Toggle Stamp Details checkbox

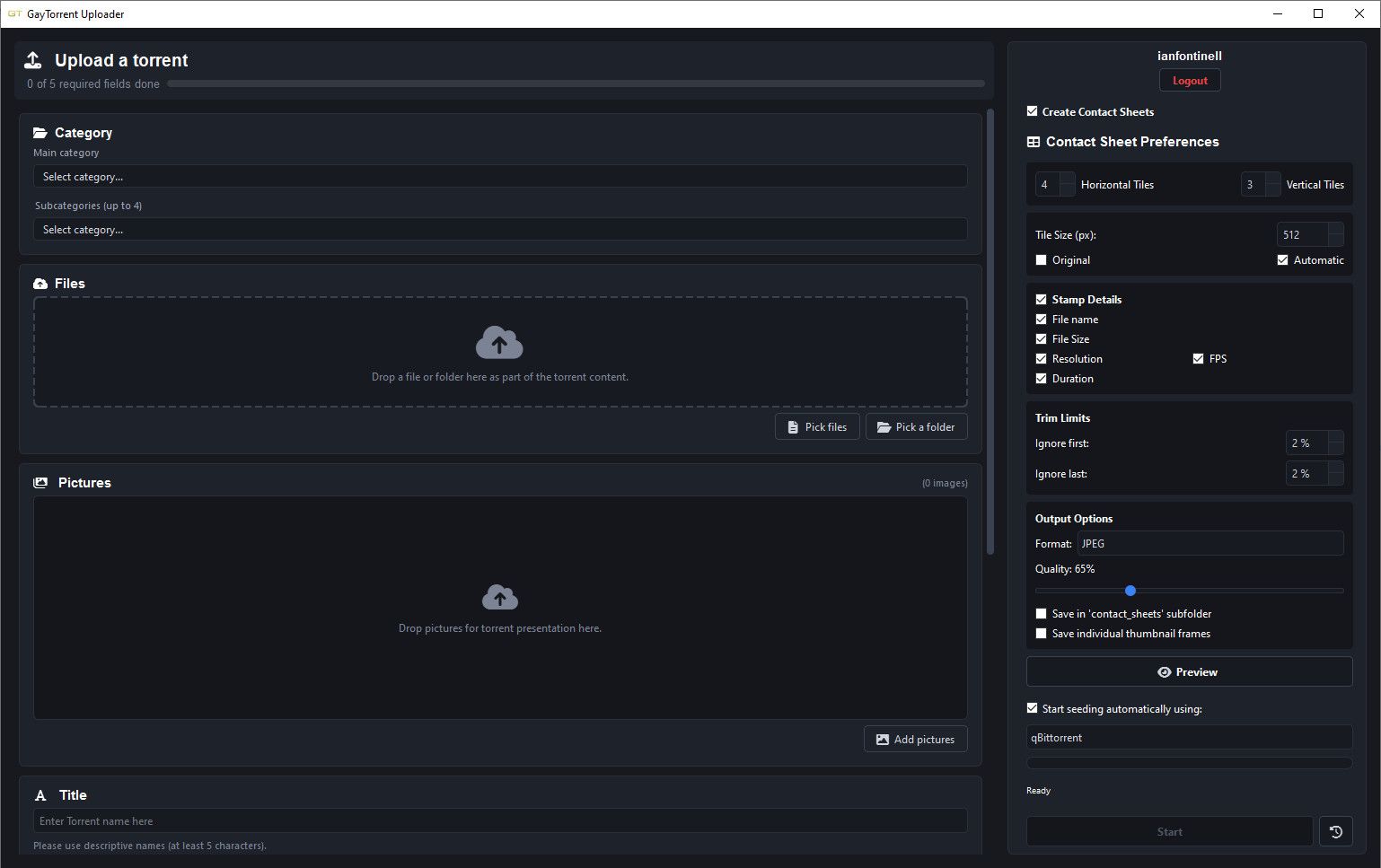pos(1042,300)
